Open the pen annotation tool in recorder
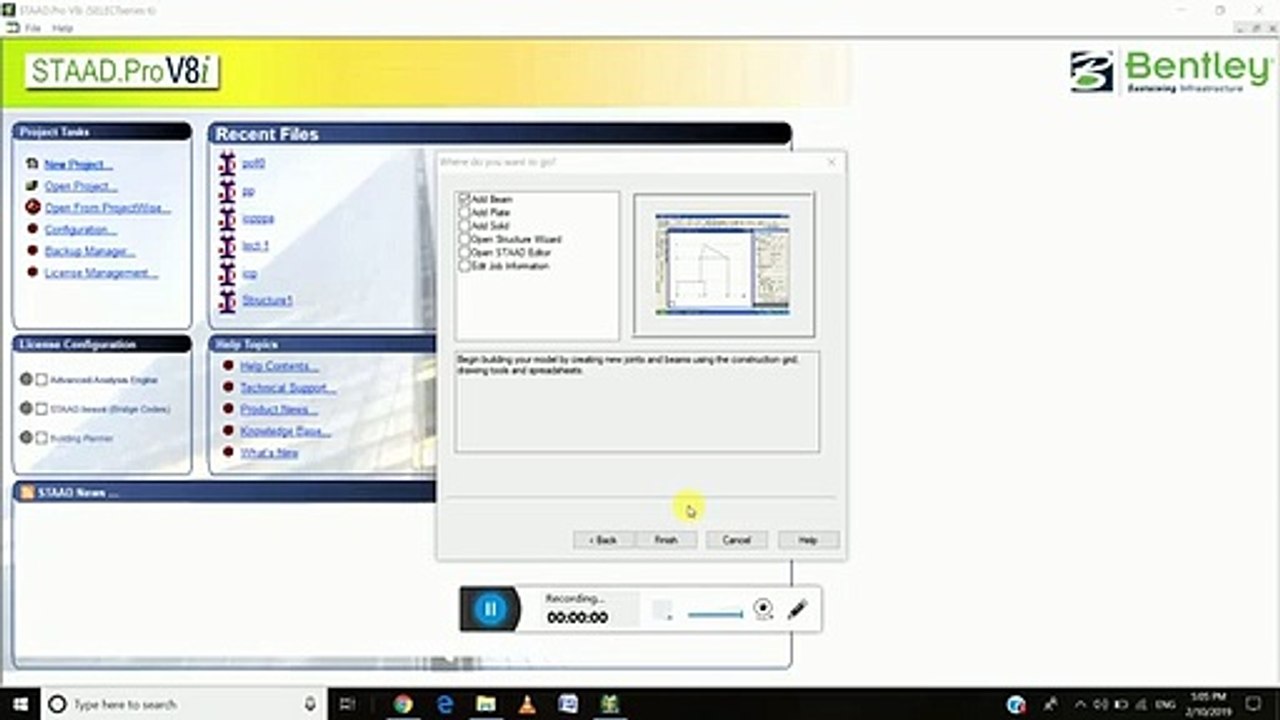The height and width of the screenshot is (720, 1280). pos(797,609)
